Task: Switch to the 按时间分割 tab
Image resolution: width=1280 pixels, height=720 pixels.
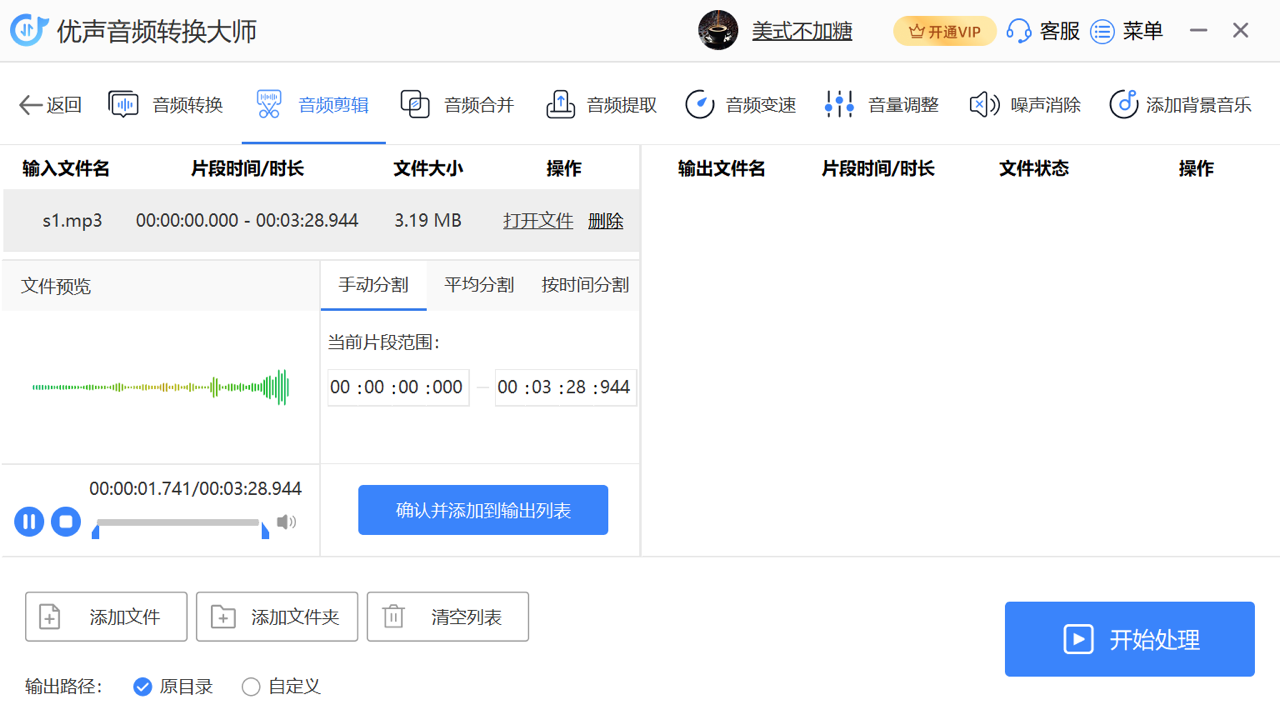Action: click(x=585, y=285)
